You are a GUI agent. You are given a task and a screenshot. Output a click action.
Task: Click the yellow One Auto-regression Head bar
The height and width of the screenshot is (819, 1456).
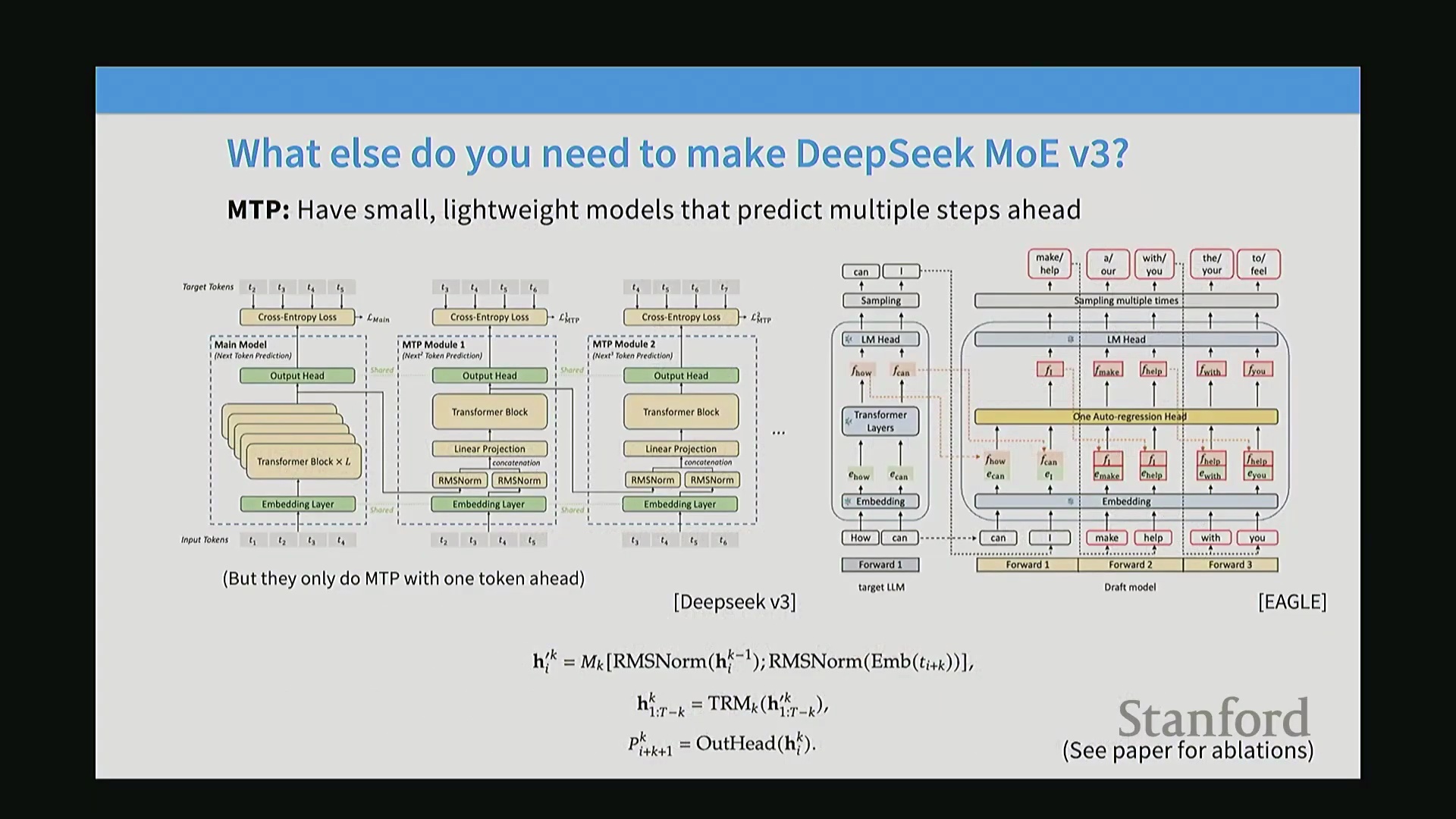(x=1125, y=416)
